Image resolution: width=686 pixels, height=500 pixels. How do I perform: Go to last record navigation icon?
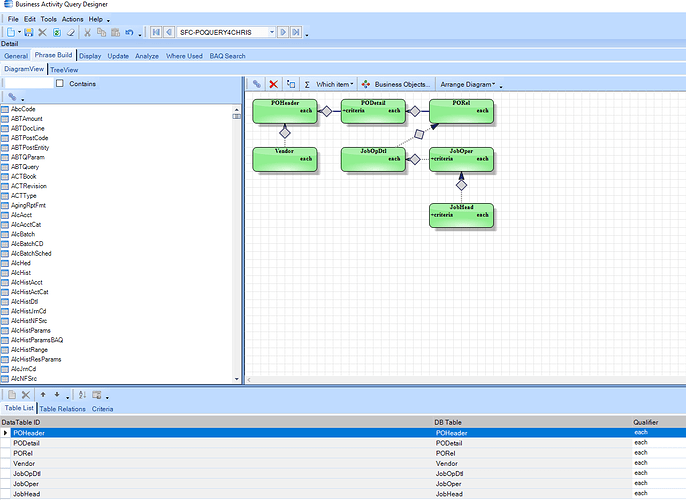(296, 32)
